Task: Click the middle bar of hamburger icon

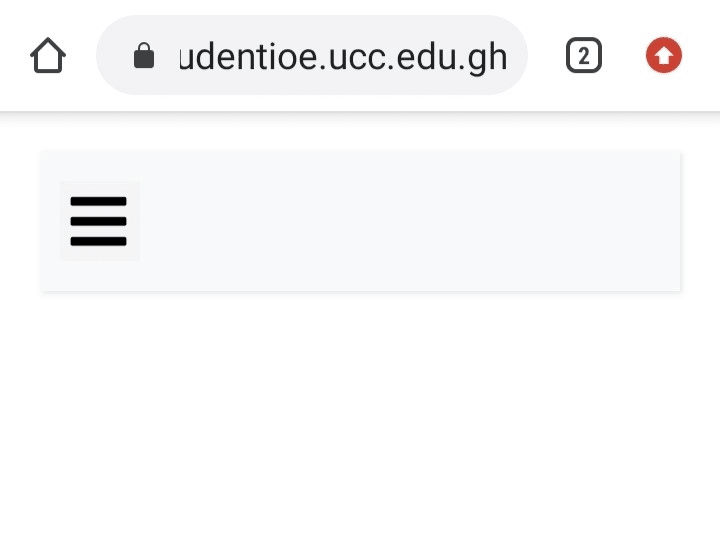Action: pos(98,221)
